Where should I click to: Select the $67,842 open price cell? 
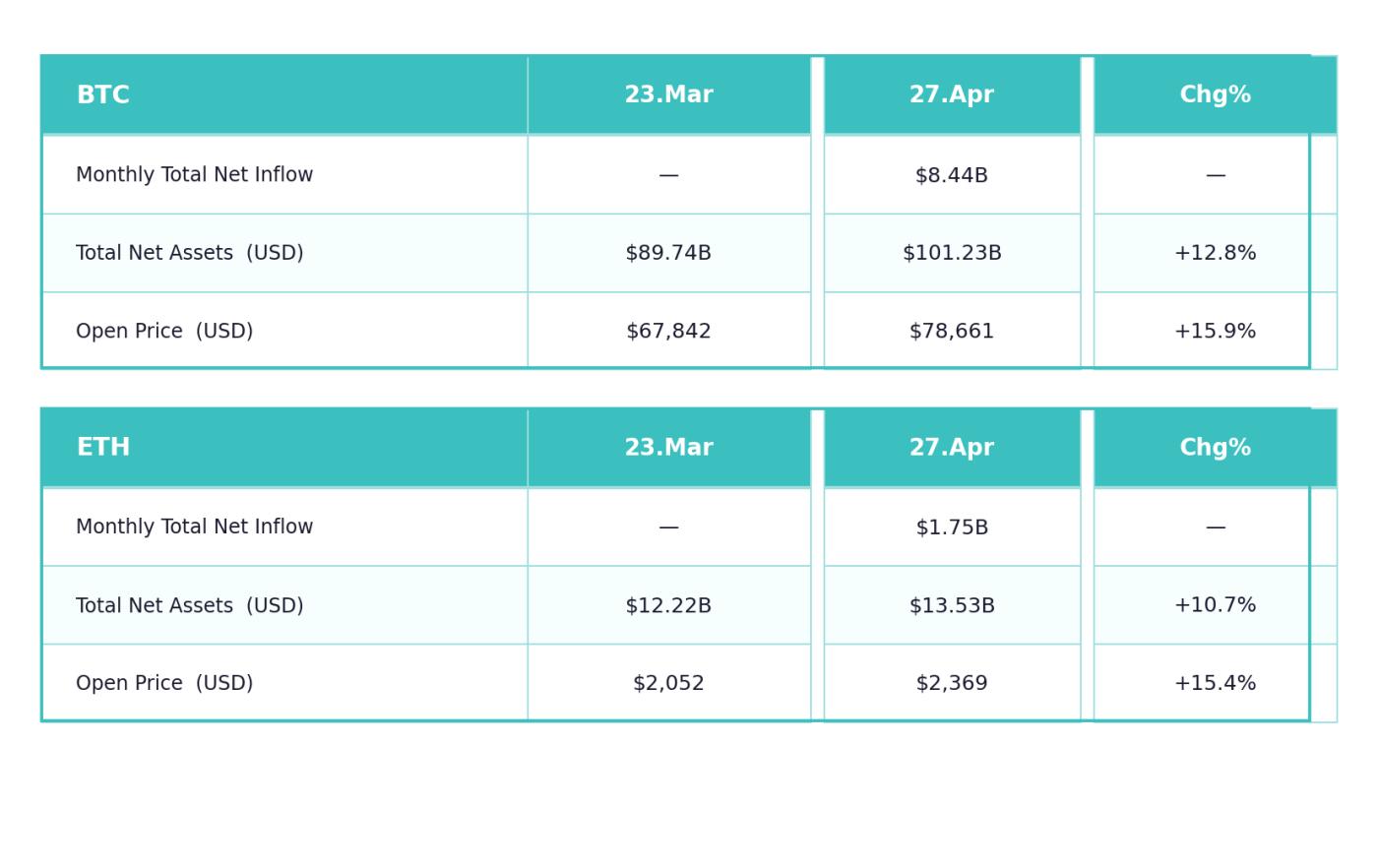(668, 332)
